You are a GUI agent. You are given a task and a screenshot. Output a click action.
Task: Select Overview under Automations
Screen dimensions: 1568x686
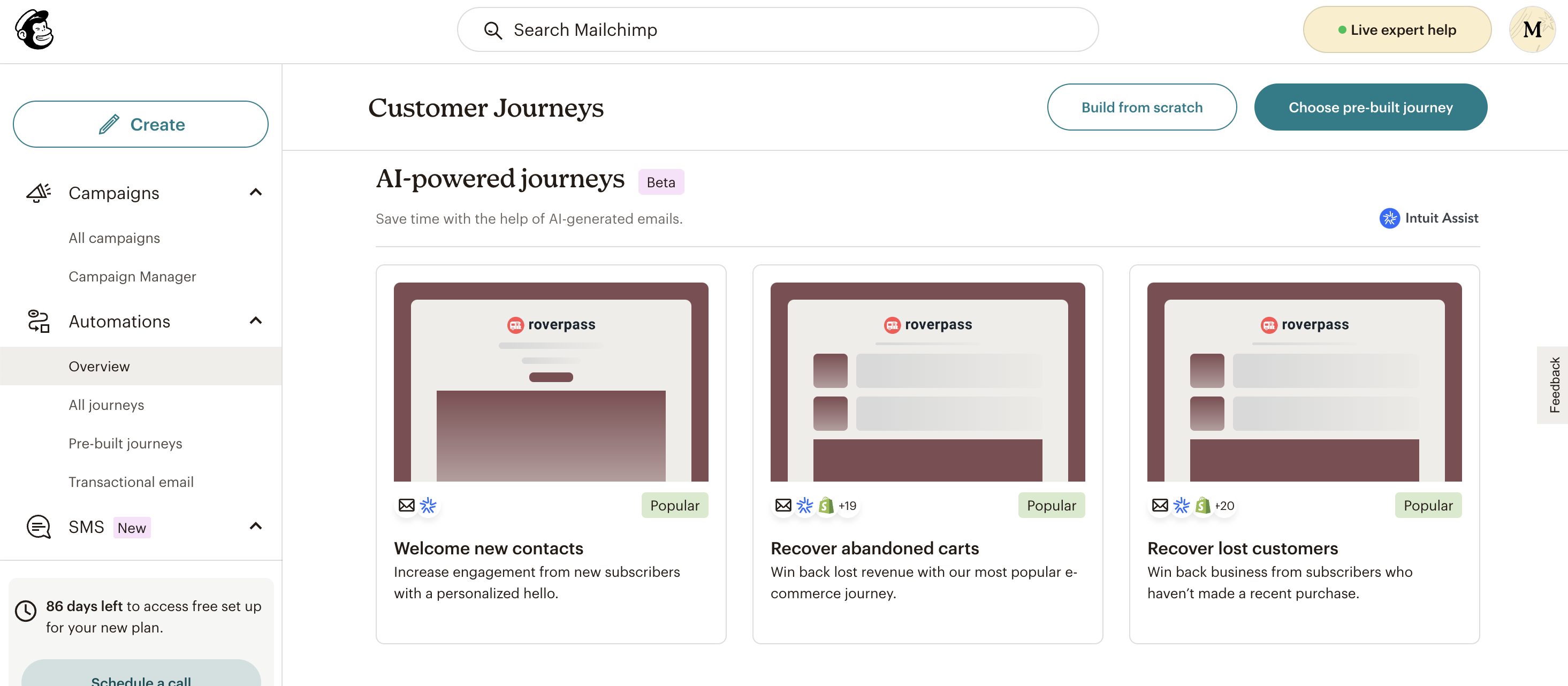pyautogui.click(x=141, y=366)
